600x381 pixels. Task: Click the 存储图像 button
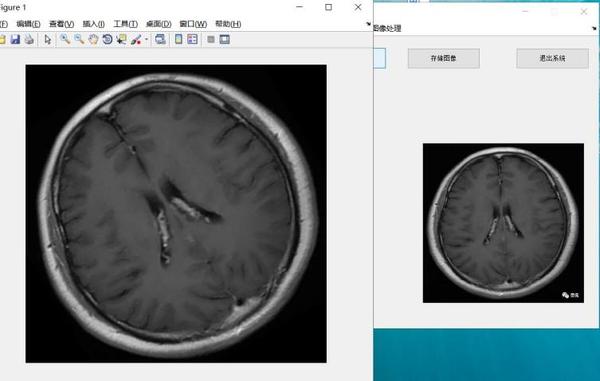tap(443, 59)
